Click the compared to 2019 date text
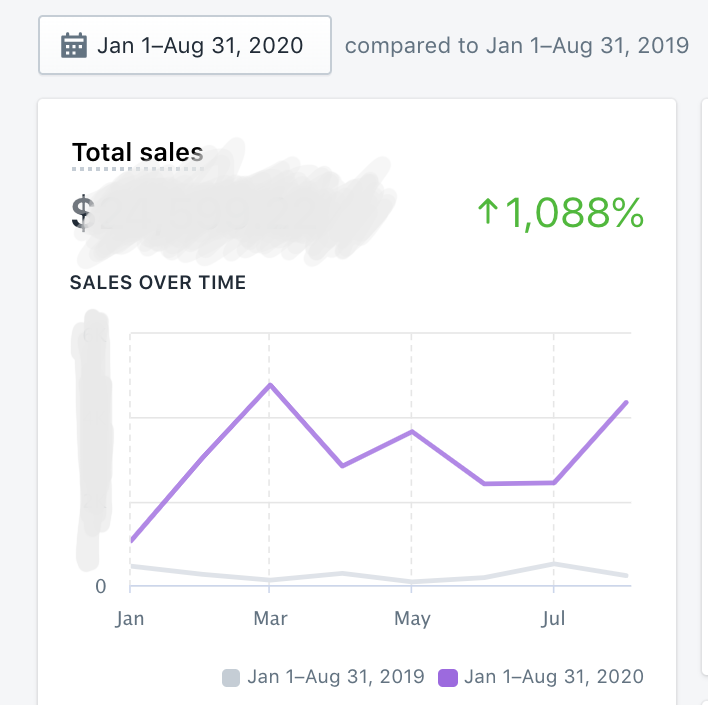Viewport: 708px width, 705px height. click(516, 46)
